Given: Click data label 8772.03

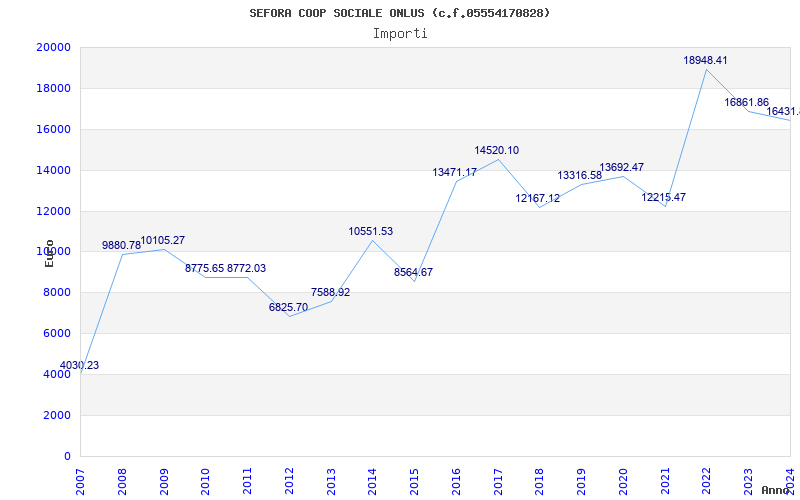Looking at the screenshot, I should click(x=246, y=268).
